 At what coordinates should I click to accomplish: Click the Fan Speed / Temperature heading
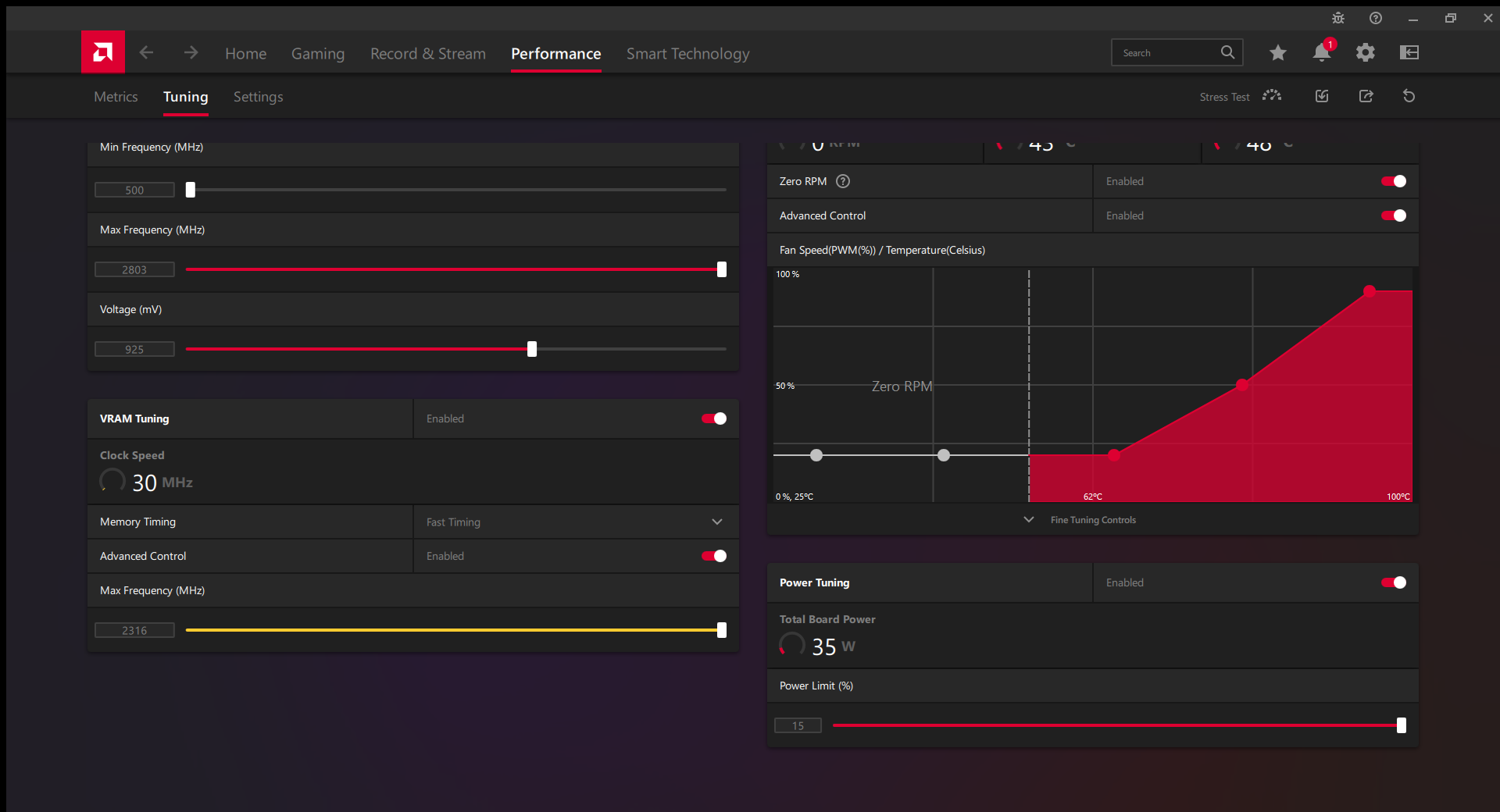pos(882,250)
